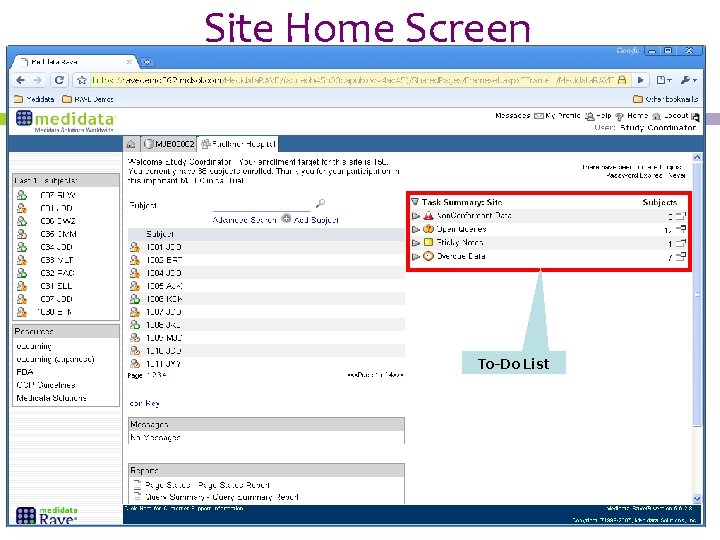
Task: Open subject 1010 JDD in the list
Action: point(163,351)
